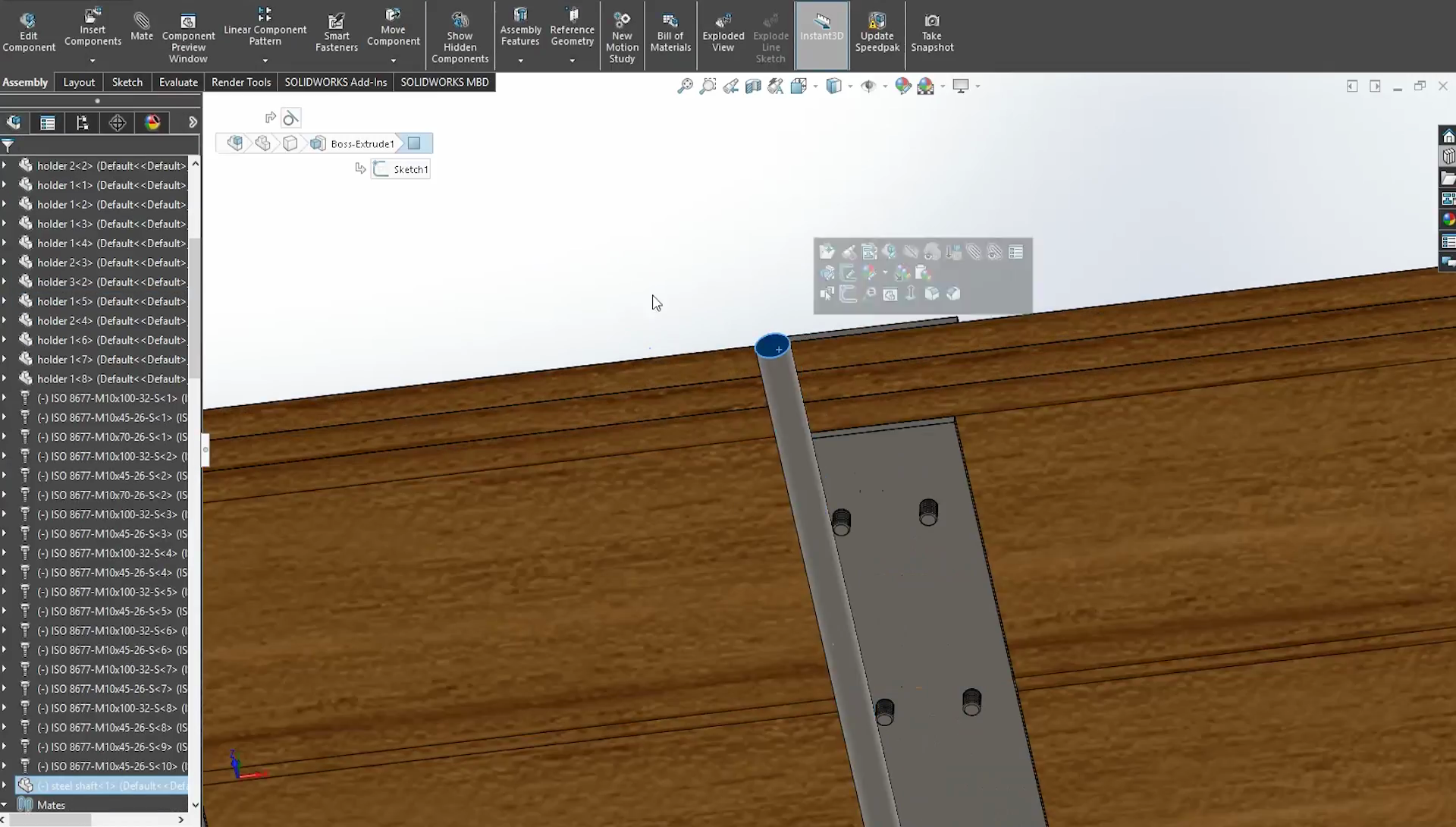Click the Reference Geometry dropdown arrow

[572, 60]
